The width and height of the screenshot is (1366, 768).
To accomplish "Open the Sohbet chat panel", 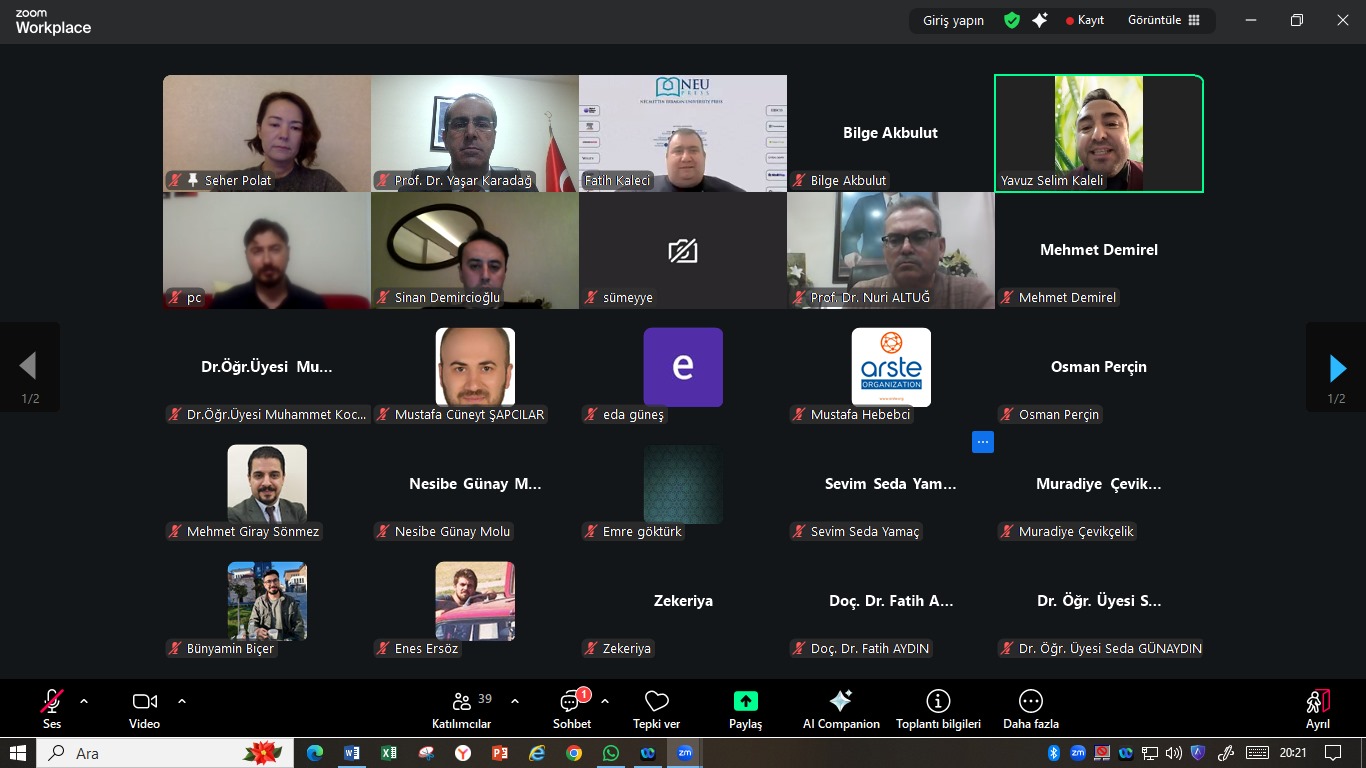I will 572,708.
